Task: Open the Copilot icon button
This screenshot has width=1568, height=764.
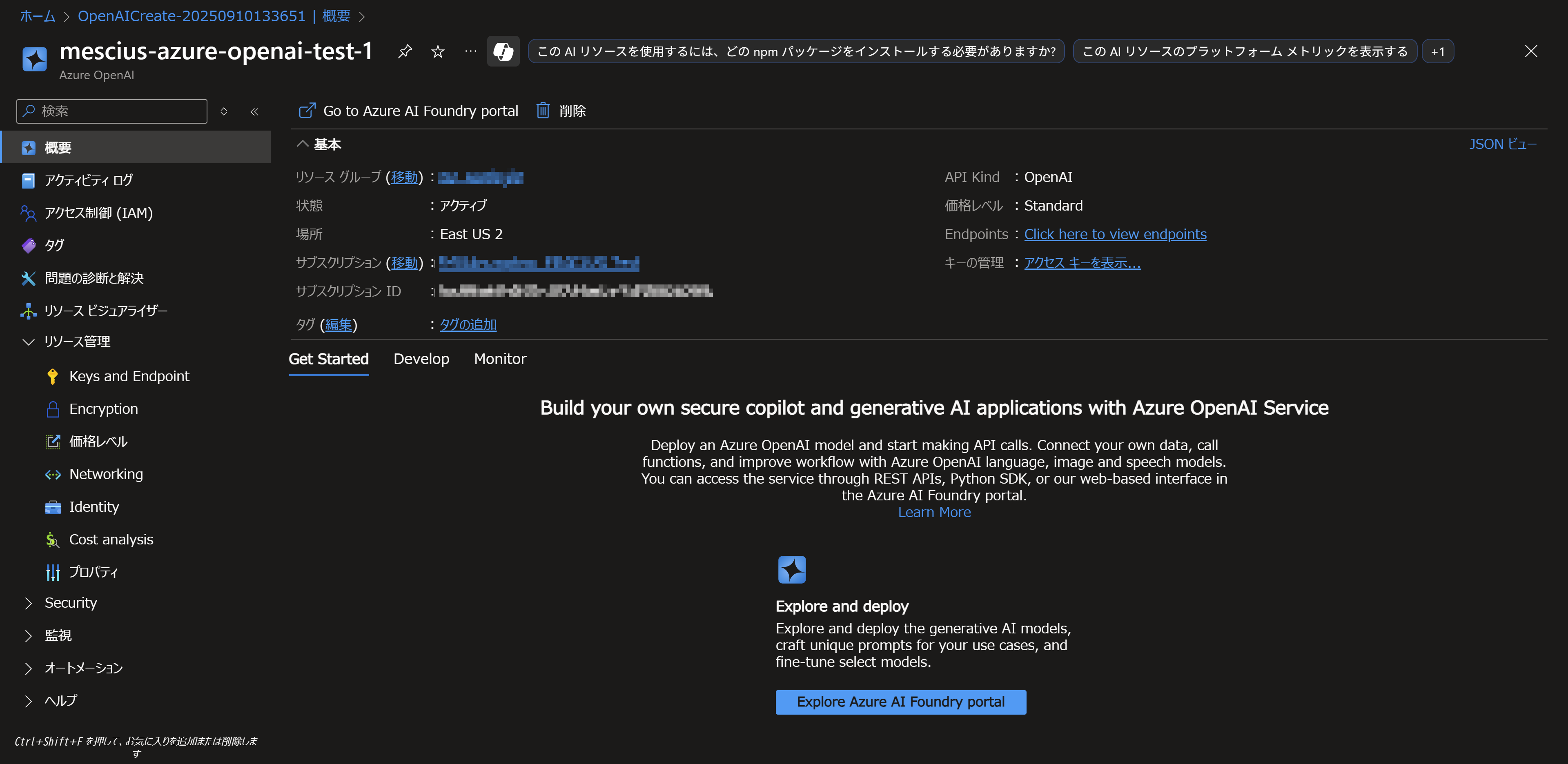Action: pyautogui.click(x=503, y=51)
